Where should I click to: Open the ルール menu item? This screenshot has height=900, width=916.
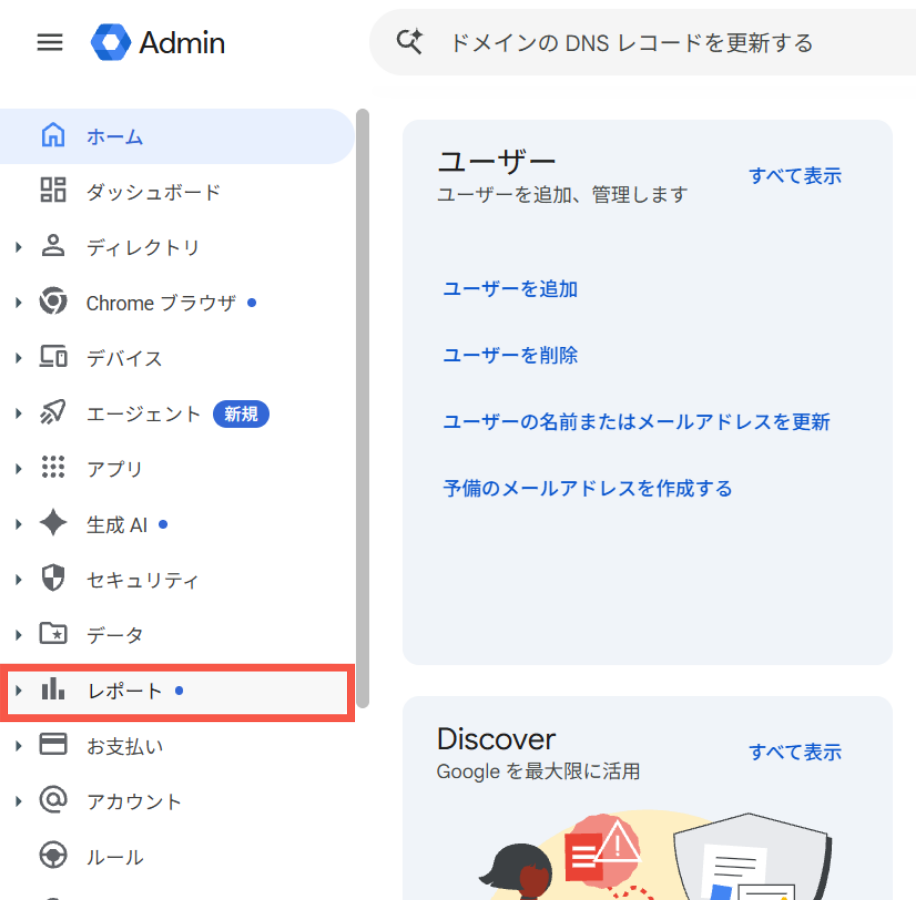click(x=177, y=857)
